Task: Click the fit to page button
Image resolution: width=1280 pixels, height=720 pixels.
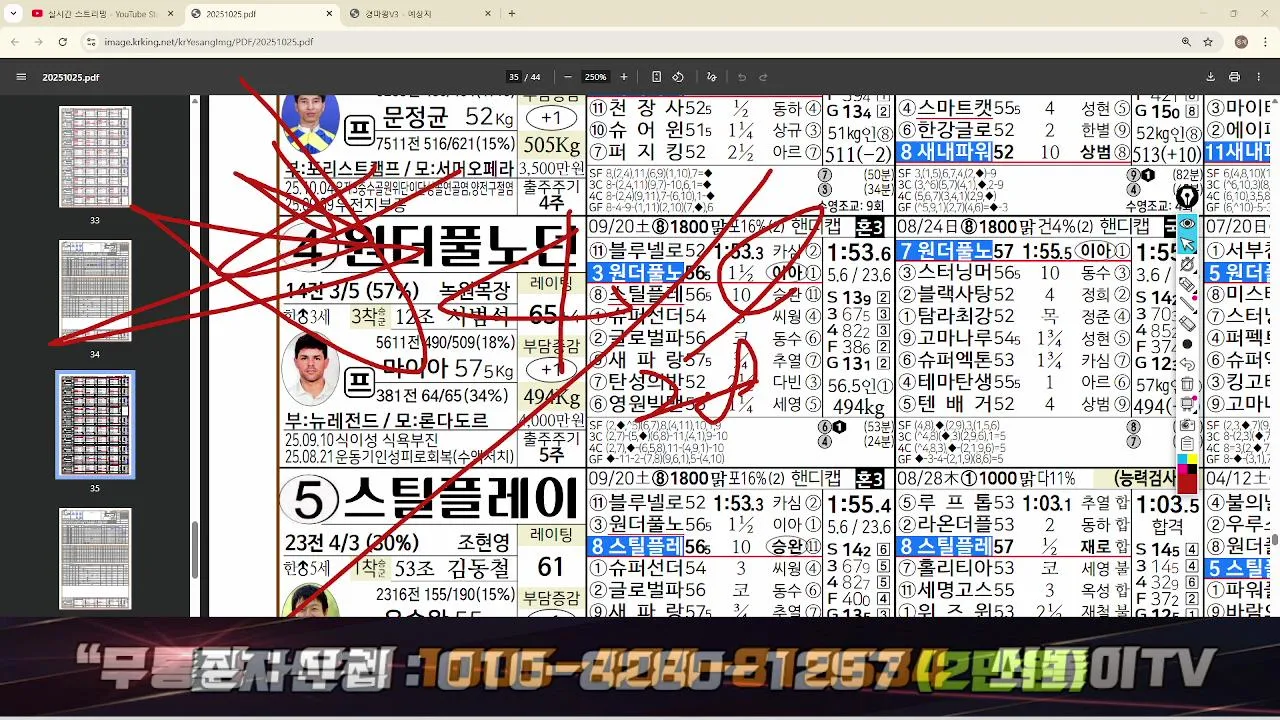Action: coord(656,77)
